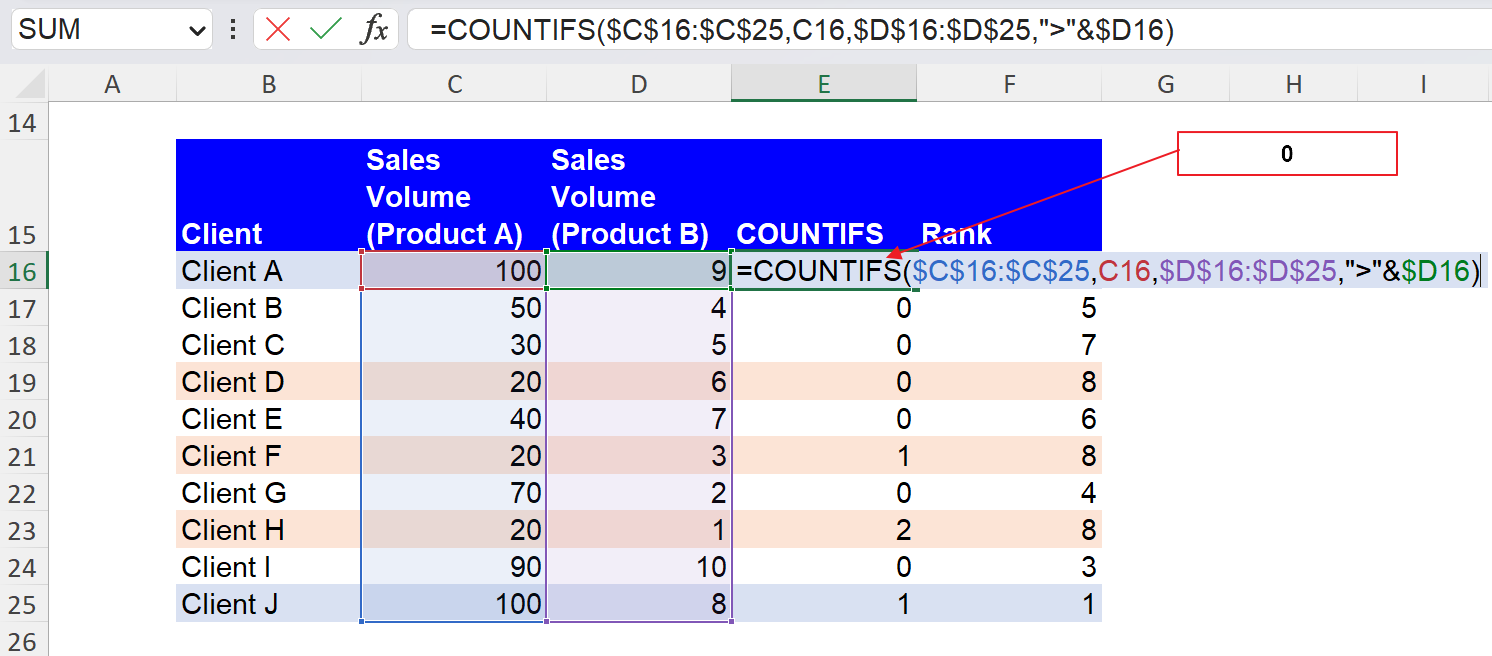1492x656 pixels.
Task: Select the Client F cell
Action: click(x=269, y=456)
